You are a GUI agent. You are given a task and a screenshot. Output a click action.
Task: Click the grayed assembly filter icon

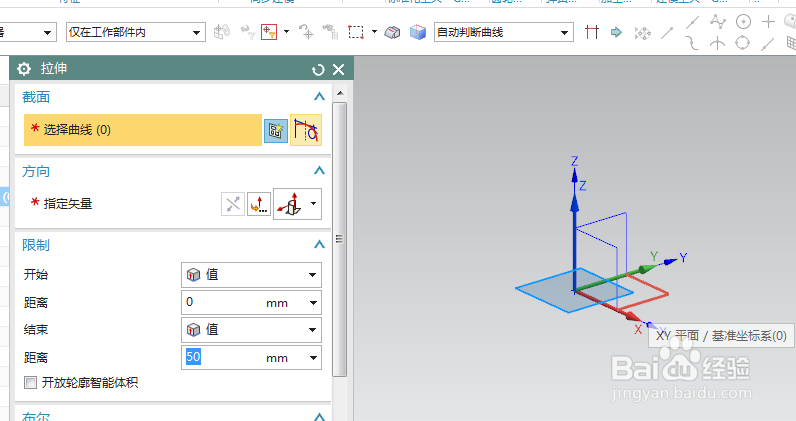point(222,32)
